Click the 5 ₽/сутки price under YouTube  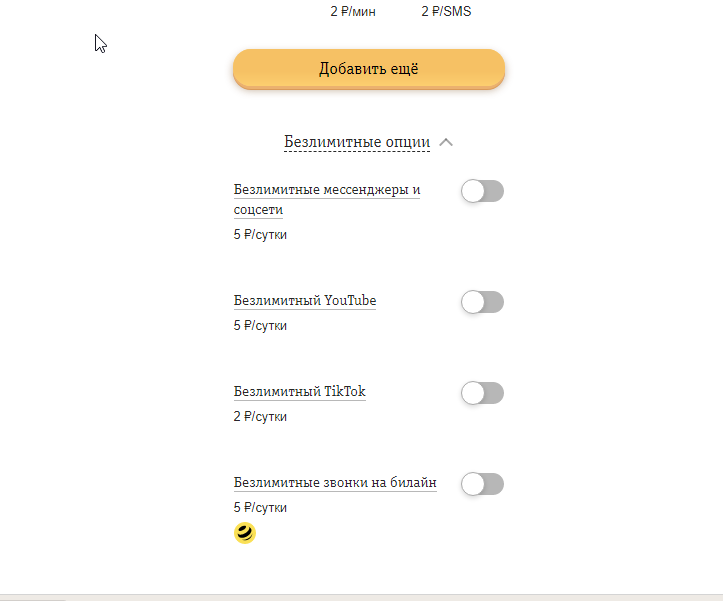260,326
